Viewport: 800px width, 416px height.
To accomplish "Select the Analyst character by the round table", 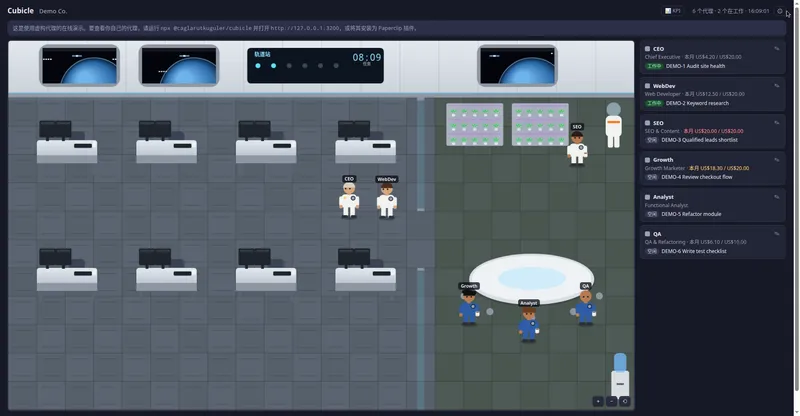I will pos(529,324).
